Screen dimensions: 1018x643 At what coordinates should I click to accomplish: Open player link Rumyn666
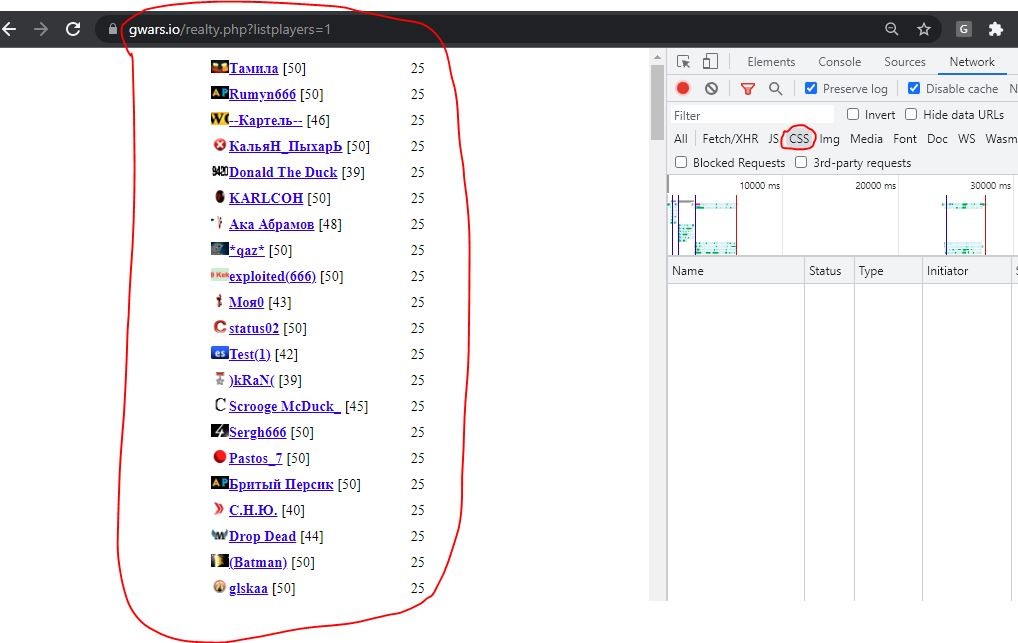click(x=262, y=94)
